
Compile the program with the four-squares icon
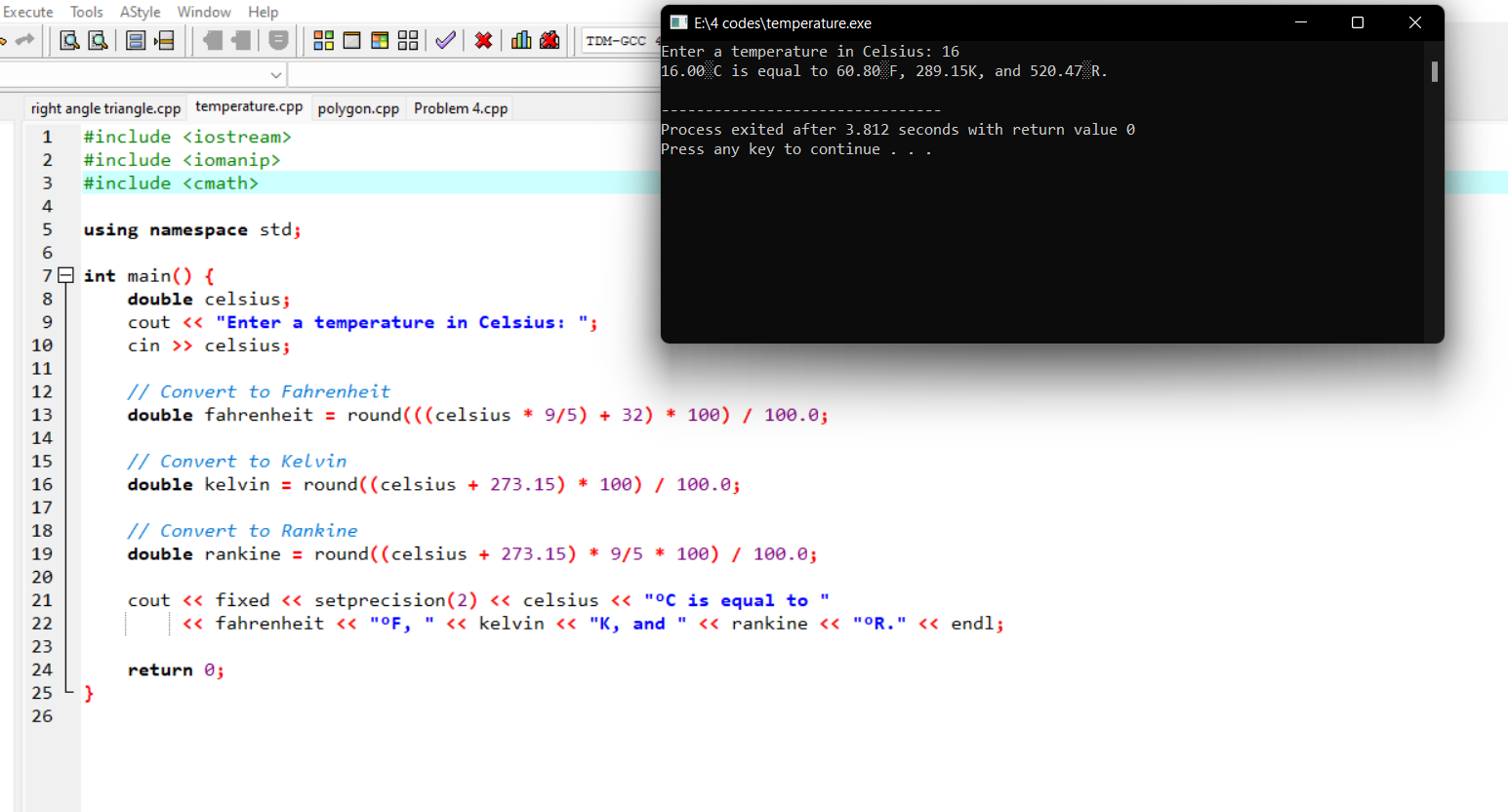click(324, 40)
